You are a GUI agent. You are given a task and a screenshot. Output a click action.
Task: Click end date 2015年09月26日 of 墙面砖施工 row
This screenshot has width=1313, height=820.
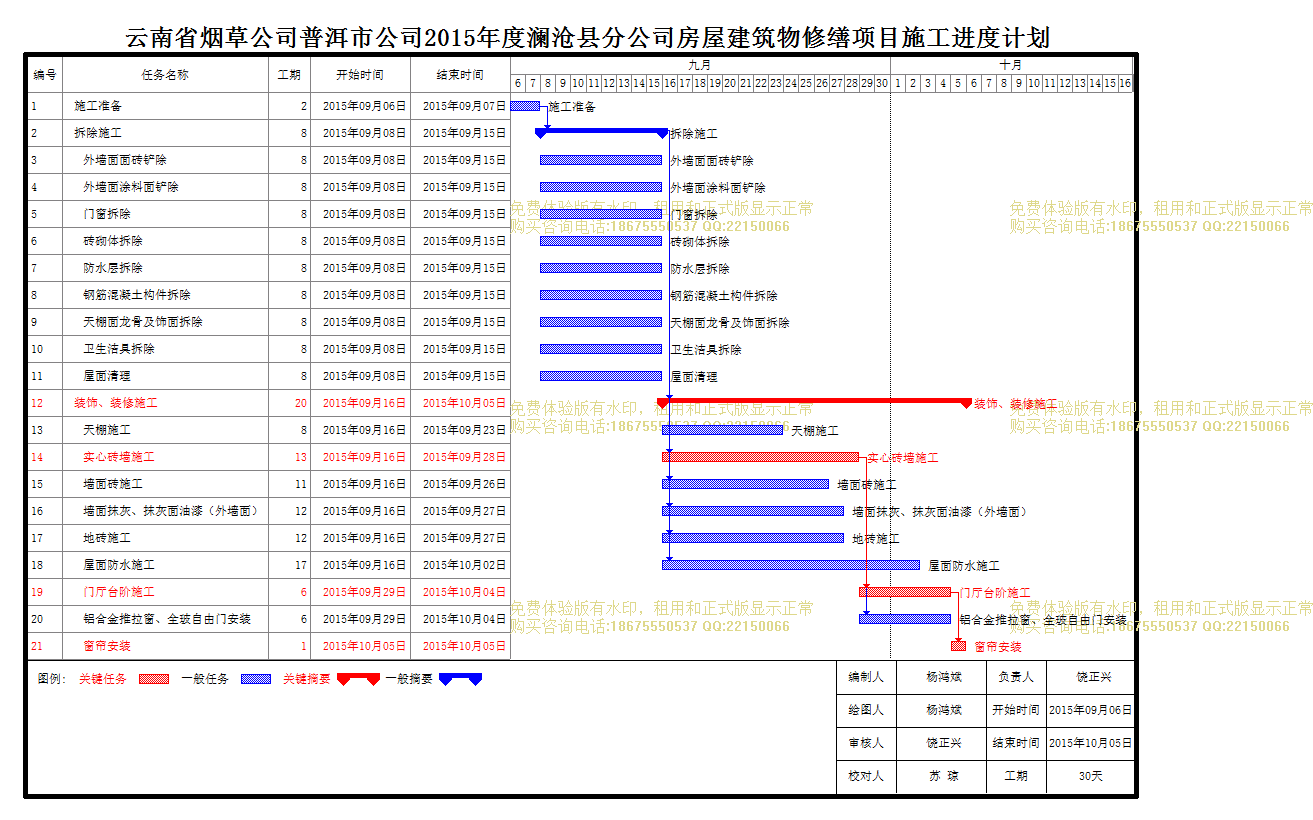point(464,484)
